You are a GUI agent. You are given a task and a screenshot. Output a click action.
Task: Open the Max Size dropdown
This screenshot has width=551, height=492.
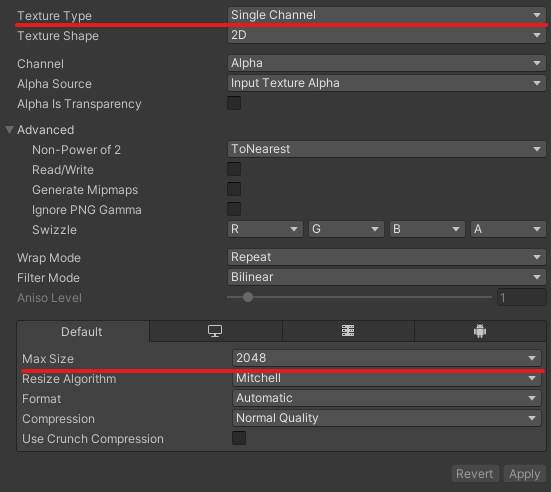387,358
